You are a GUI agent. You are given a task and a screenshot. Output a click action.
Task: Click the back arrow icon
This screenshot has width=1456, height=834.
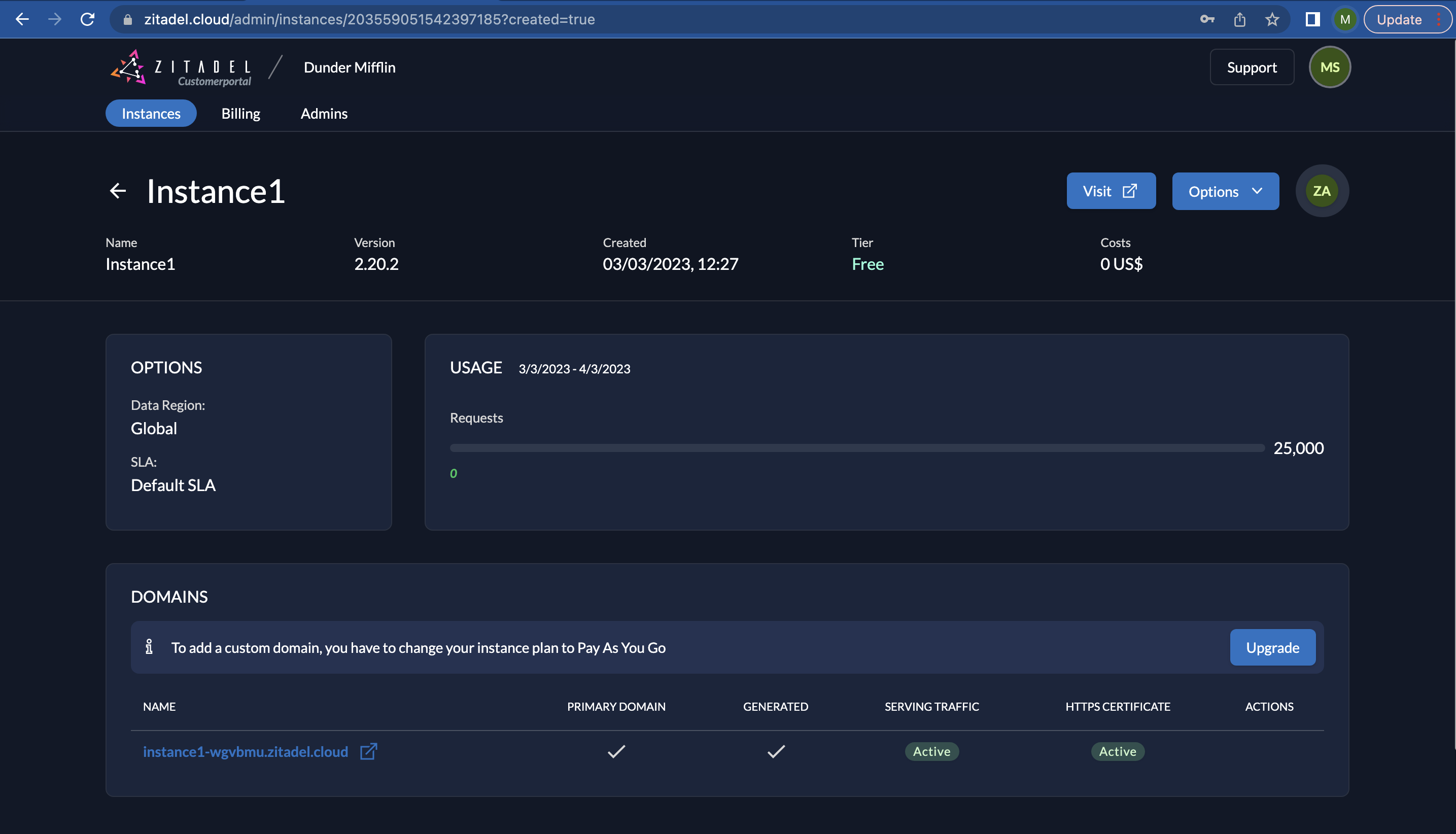(117, 191)
